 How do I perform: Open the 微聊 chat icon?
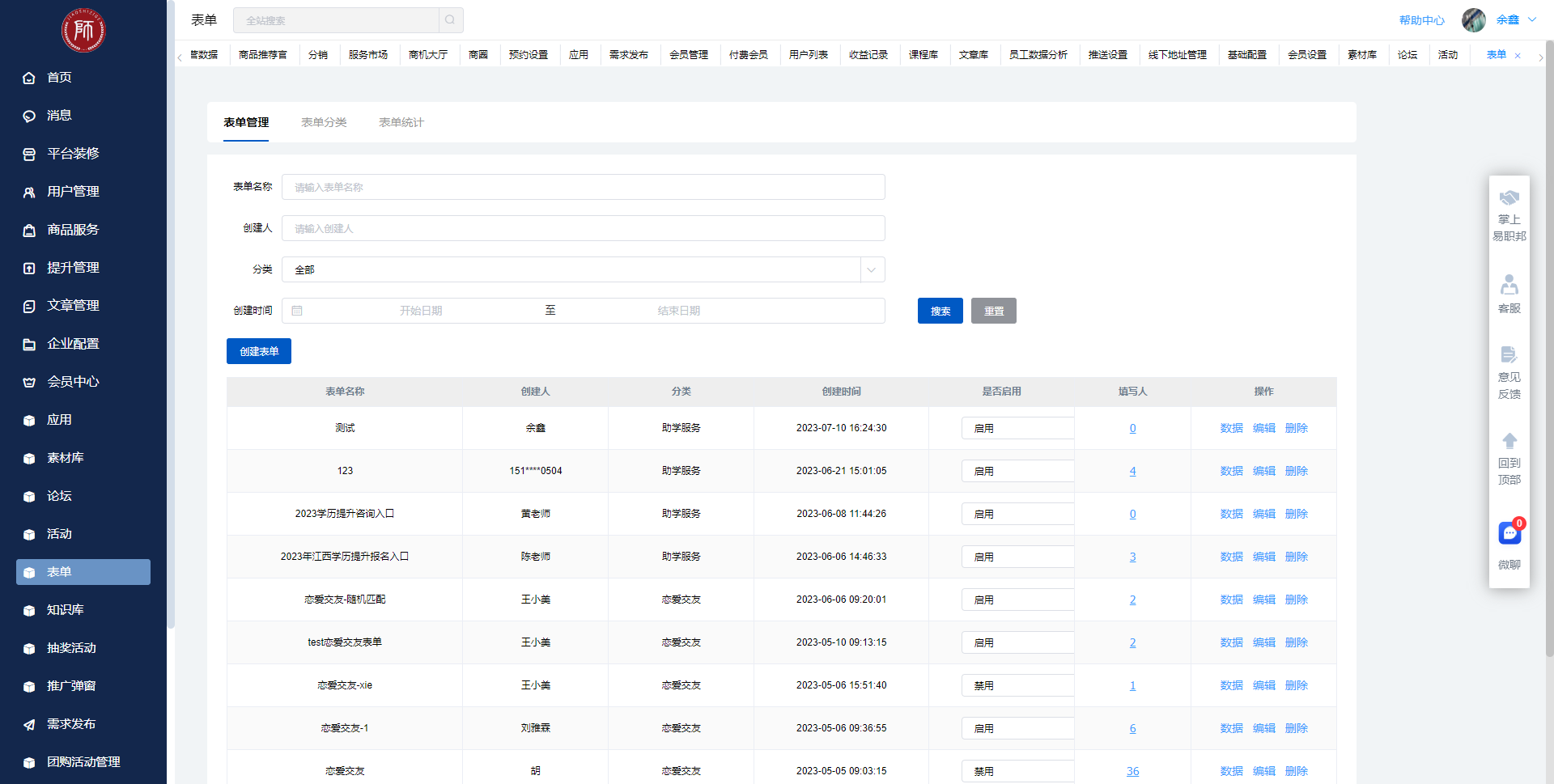coord(1509,534)
